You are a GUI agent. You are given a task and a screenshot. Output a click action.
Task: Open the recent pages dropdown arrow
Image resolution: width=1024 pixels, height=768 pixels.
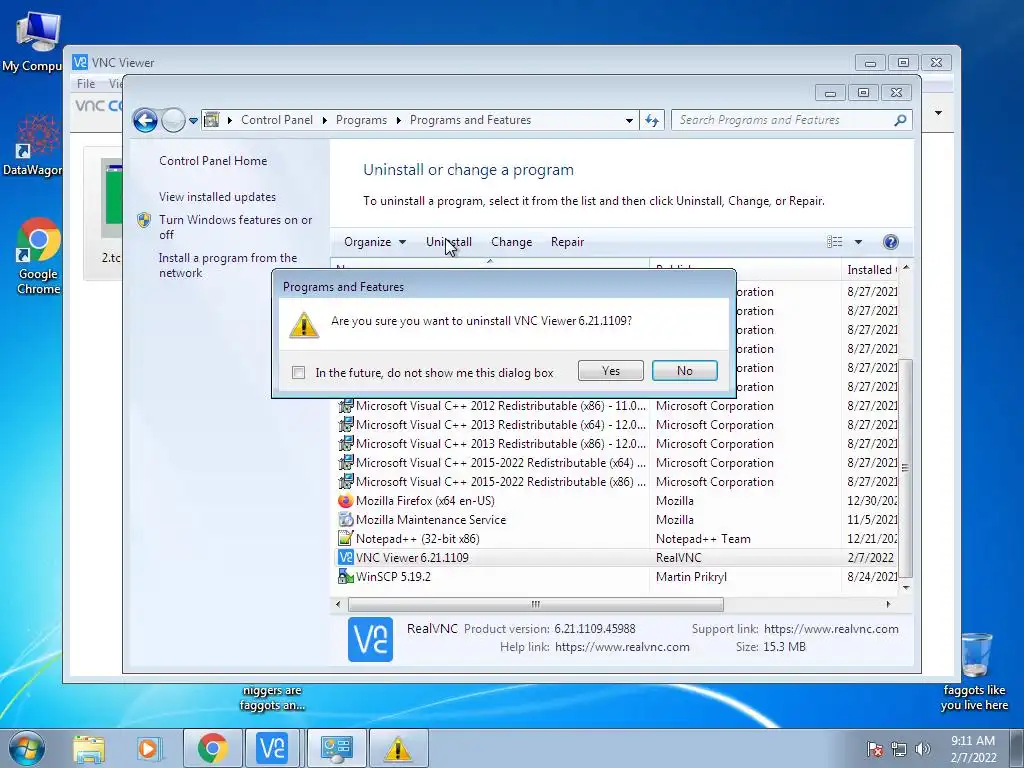tap(193, 121)
